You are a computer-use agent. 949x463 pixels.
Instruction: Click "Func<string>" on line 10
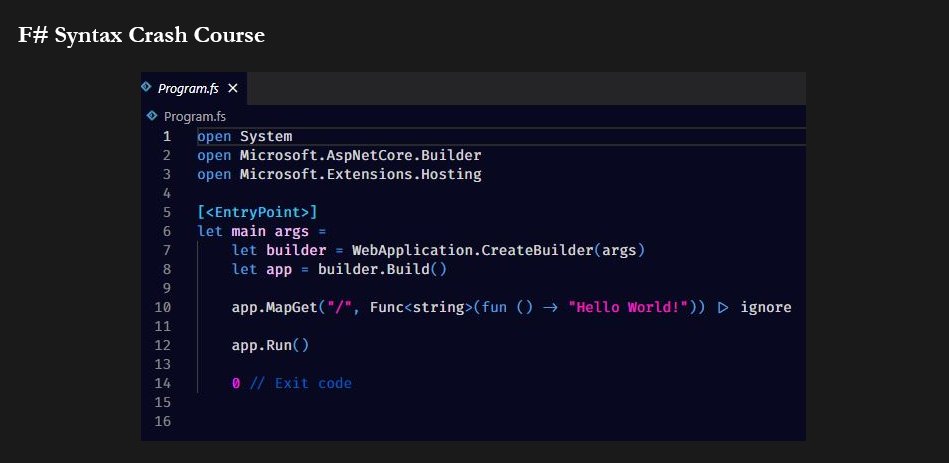click(421, 307)
